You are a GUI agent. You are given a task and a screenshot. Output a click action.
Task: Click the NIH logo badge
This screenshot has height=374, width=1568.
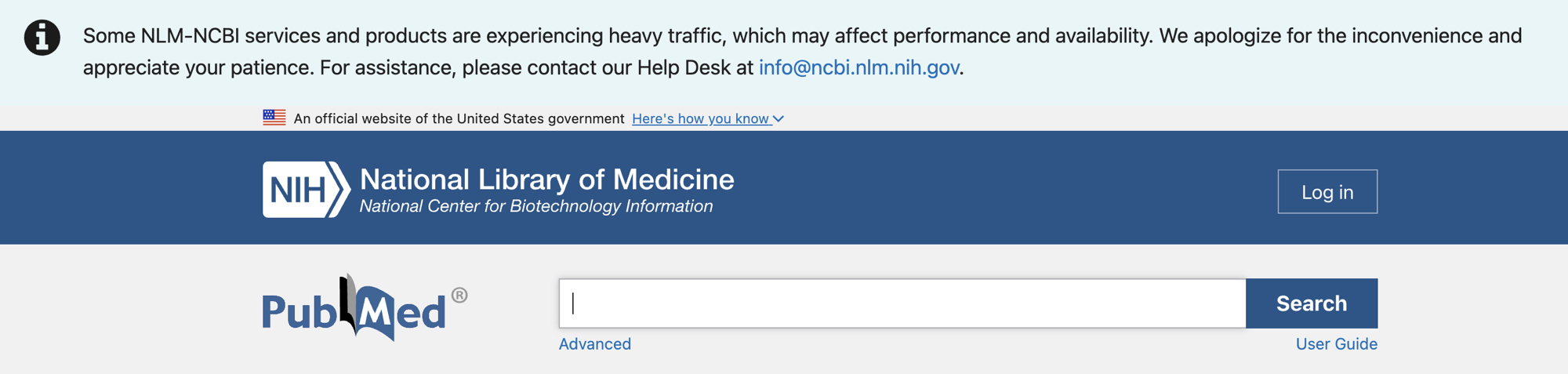coord(305,190)
